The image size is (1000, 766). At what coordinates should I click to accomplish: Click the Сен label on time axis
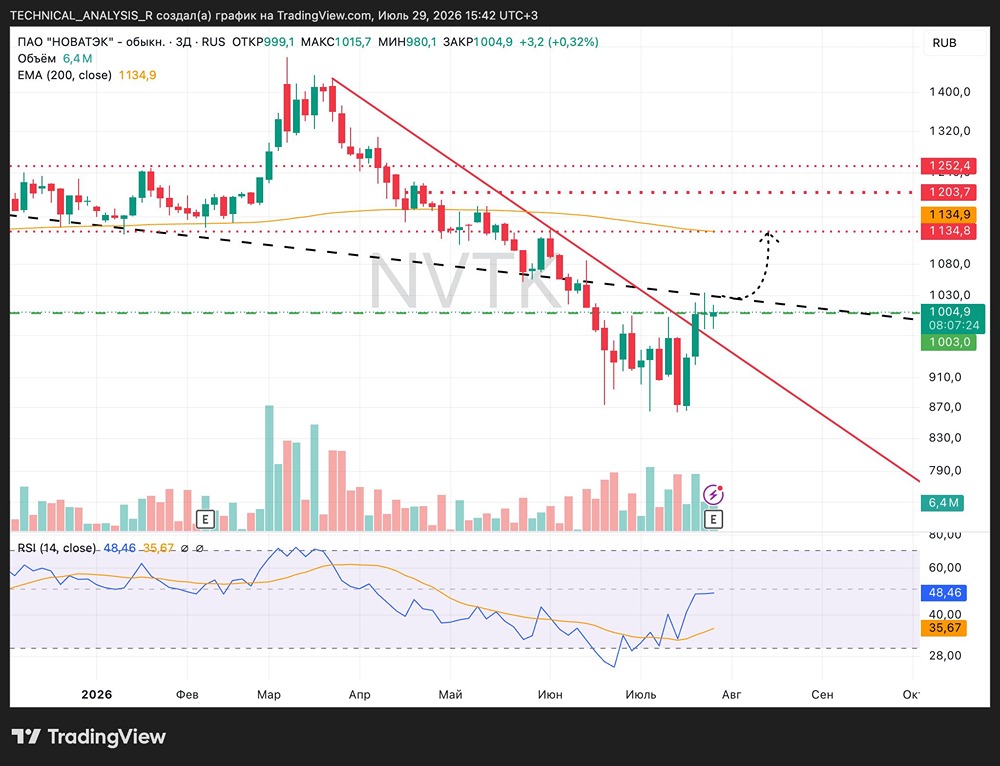tap(822, 694)
